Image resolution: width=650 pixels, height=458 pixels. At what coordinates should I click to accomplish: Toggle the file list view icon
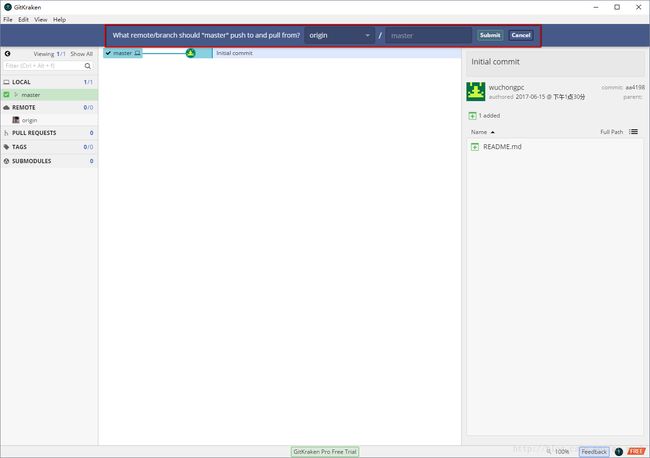click(x=633, y=132)
